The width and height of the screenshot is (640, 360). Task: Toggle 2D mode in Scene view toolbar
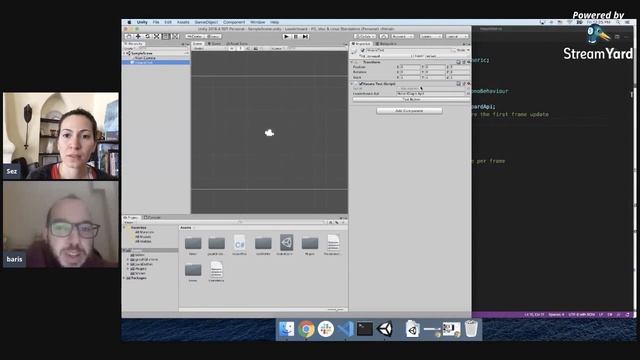[232, 48]
